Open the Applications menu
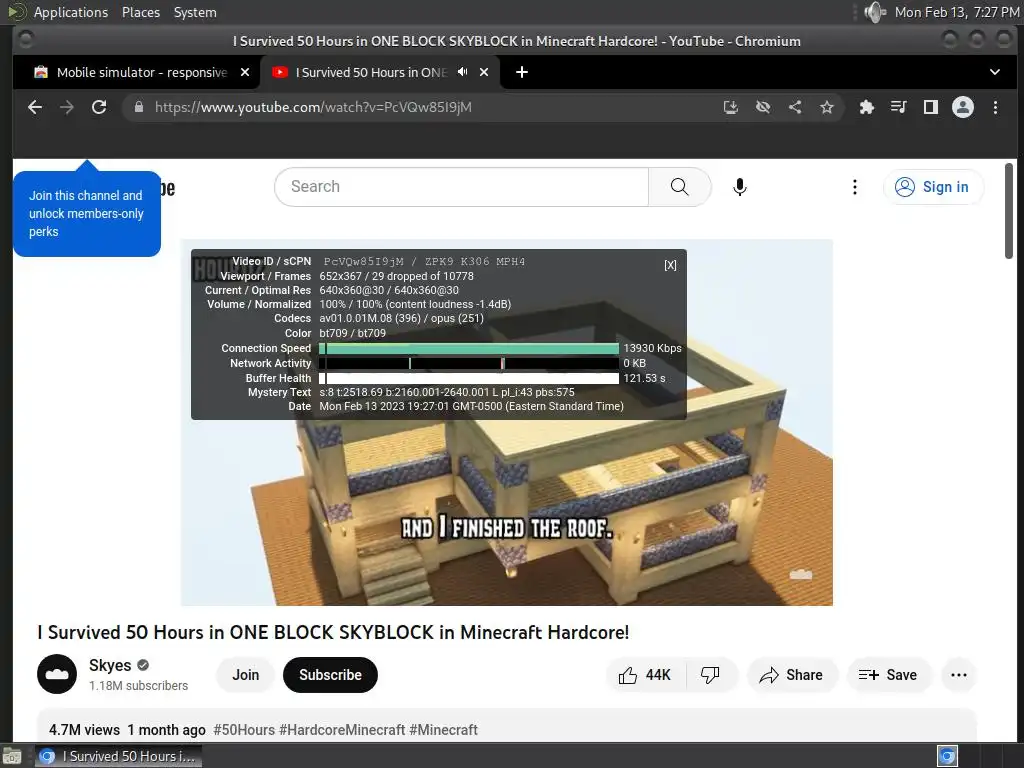This screenshot has width=1024, height=768. coord(71,12)
